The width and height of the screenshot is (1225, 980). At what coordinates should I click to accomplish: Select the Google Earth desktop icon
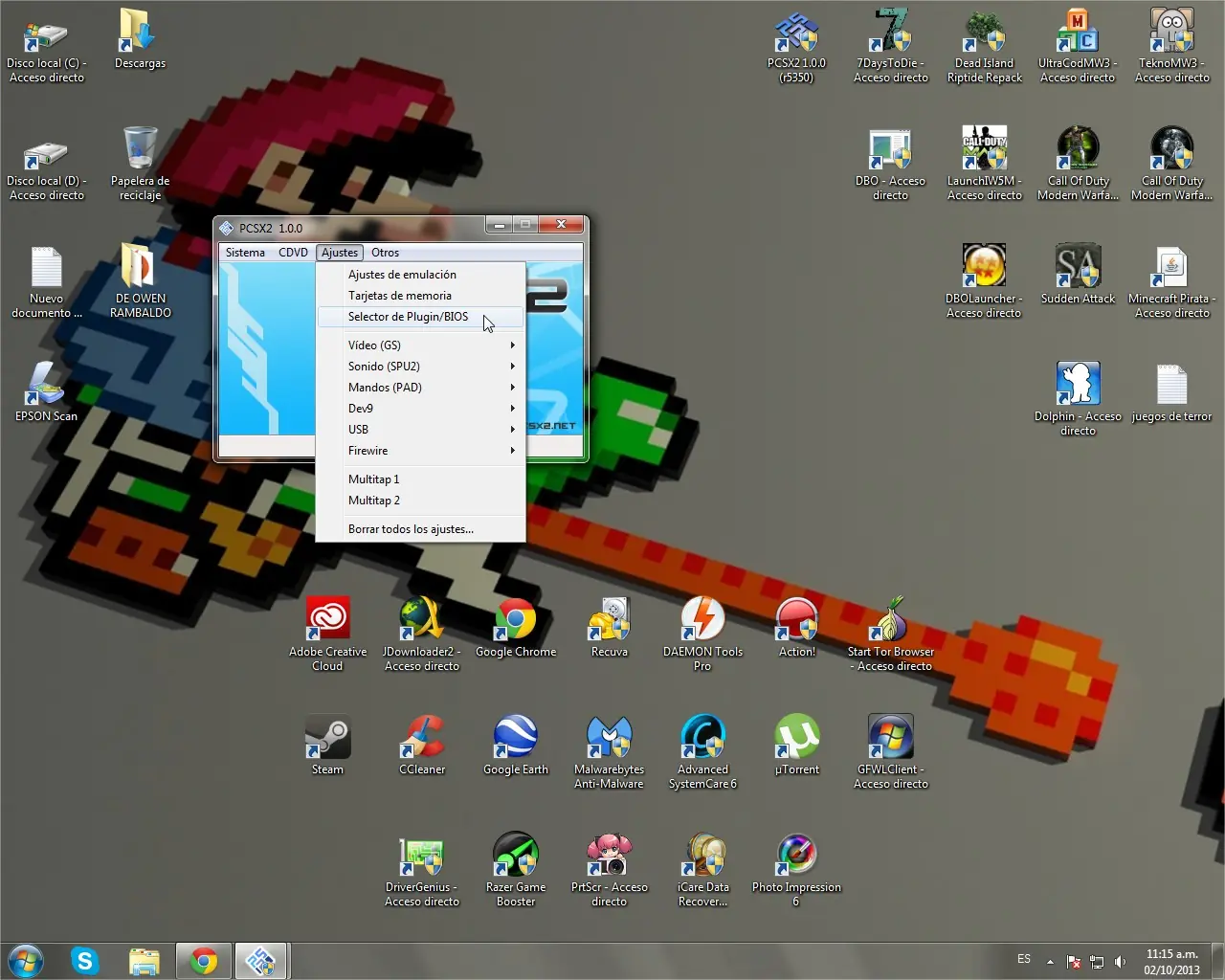point(516,746)
